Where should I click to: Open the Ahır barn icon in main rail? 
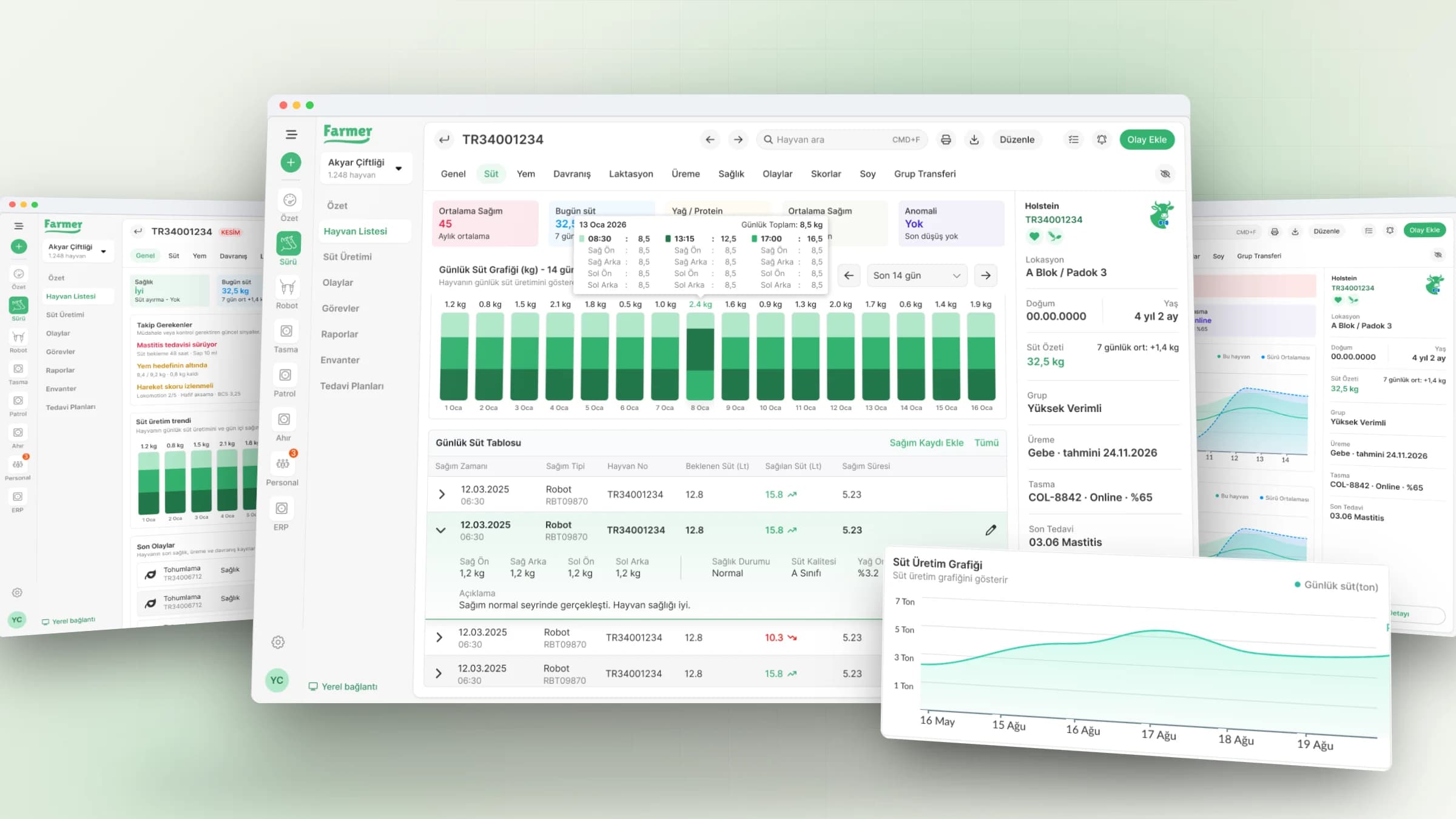[x=284, y=420]
